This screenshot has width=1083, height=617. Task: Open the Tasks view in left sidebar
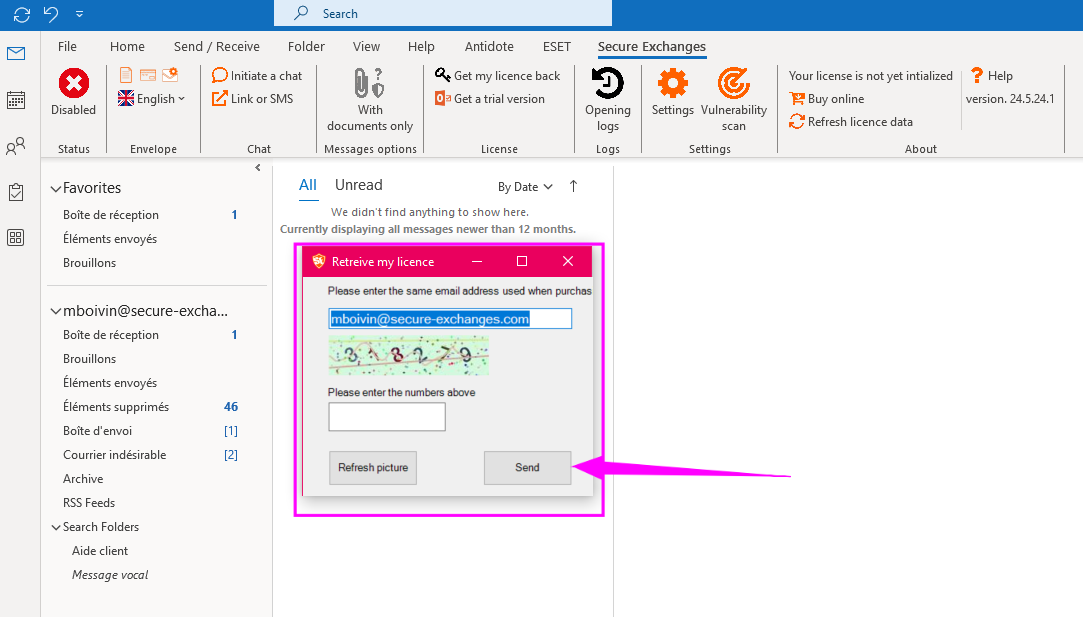[x=16, y=192]
